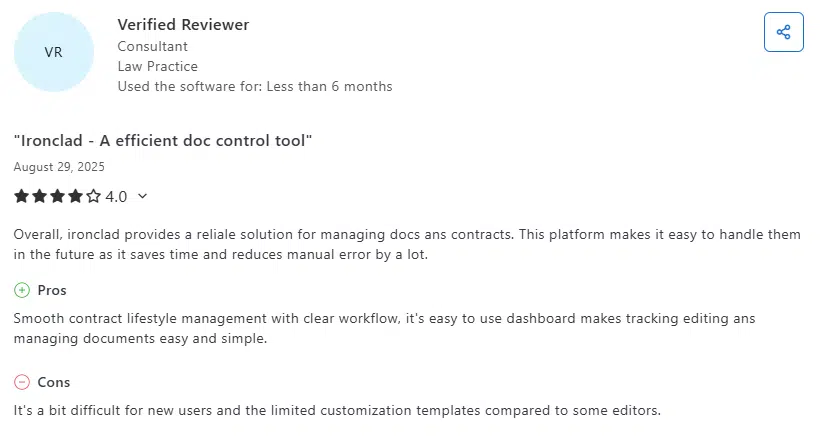Click the red minus icon beside Cons

[x=22, y=382]
